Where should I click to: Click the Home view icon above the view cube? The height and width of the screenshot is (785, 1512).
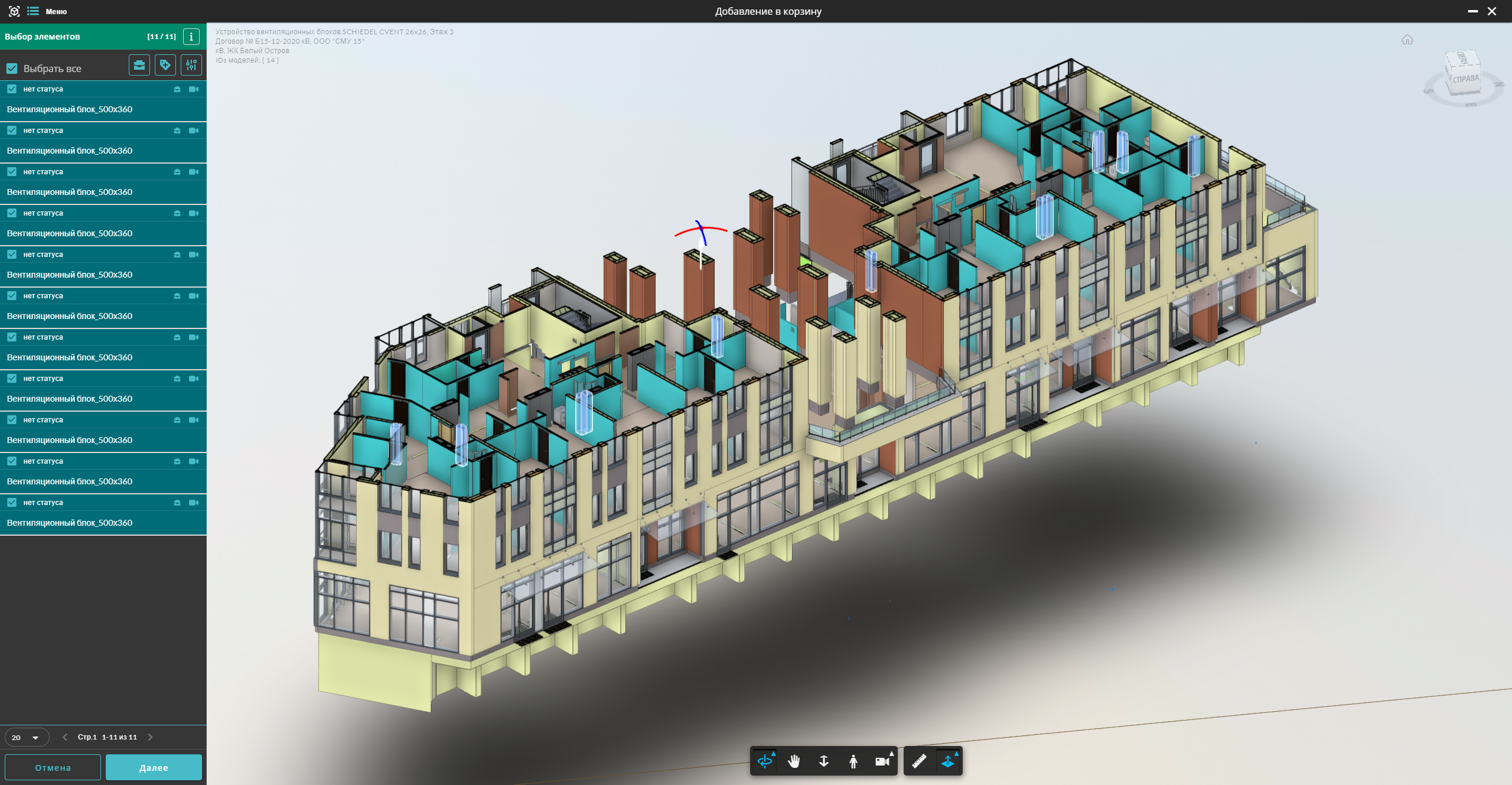pos(1407,40)
